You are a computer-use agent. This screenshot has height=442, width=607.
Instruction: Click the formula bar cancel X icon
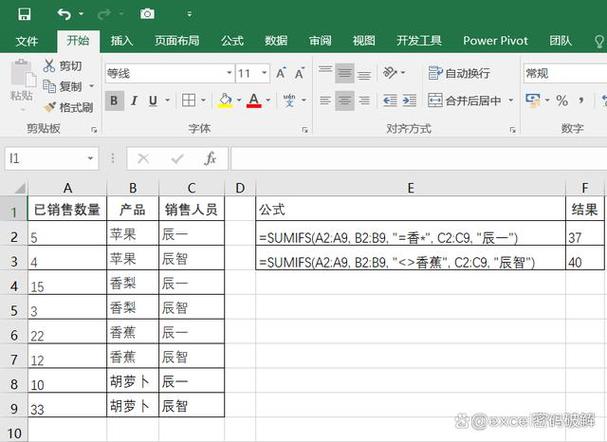coord(143,158)
